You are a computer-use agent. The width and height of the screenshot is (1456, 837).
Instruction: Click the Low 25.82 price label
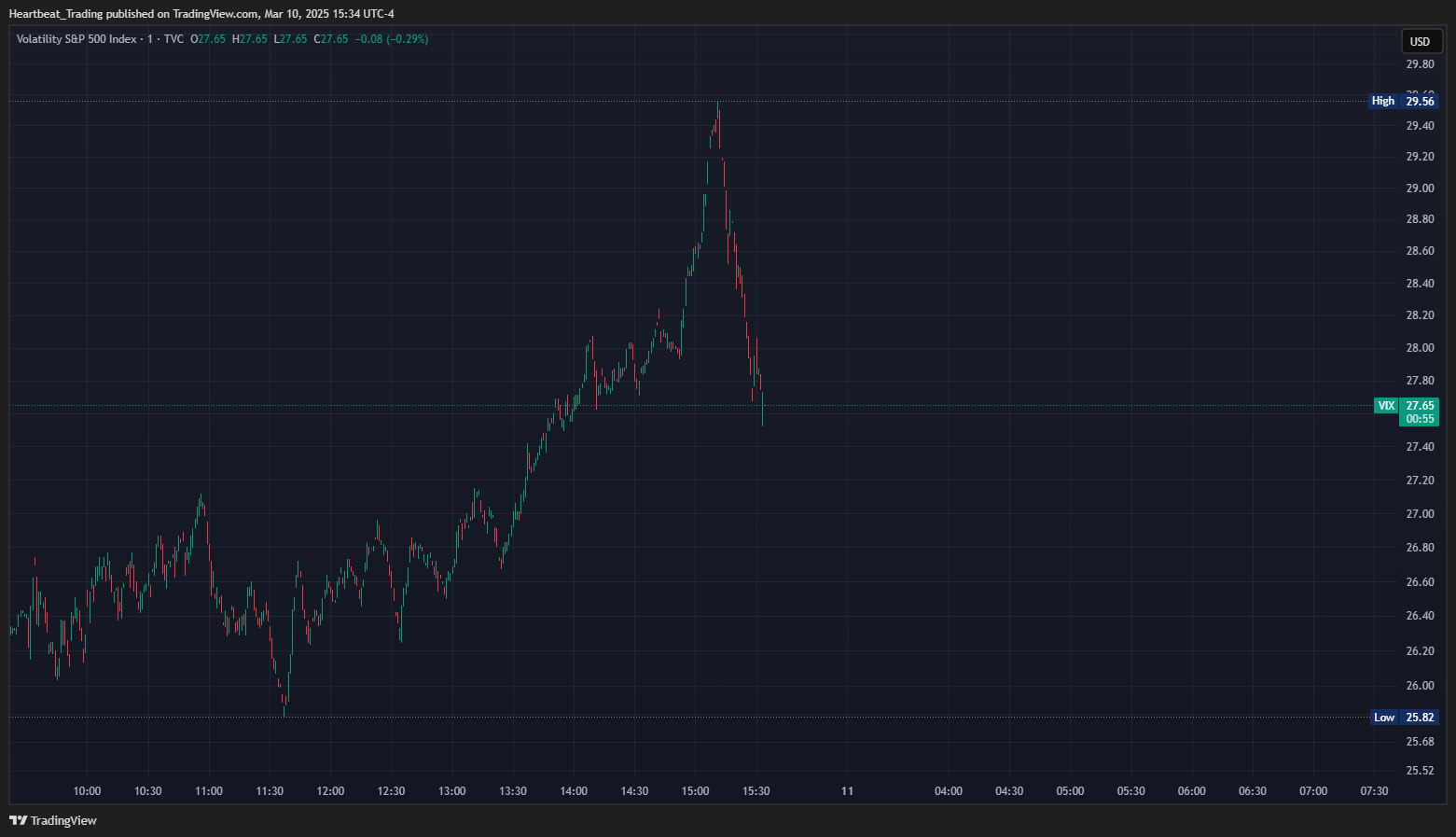tap(1404, 718)
